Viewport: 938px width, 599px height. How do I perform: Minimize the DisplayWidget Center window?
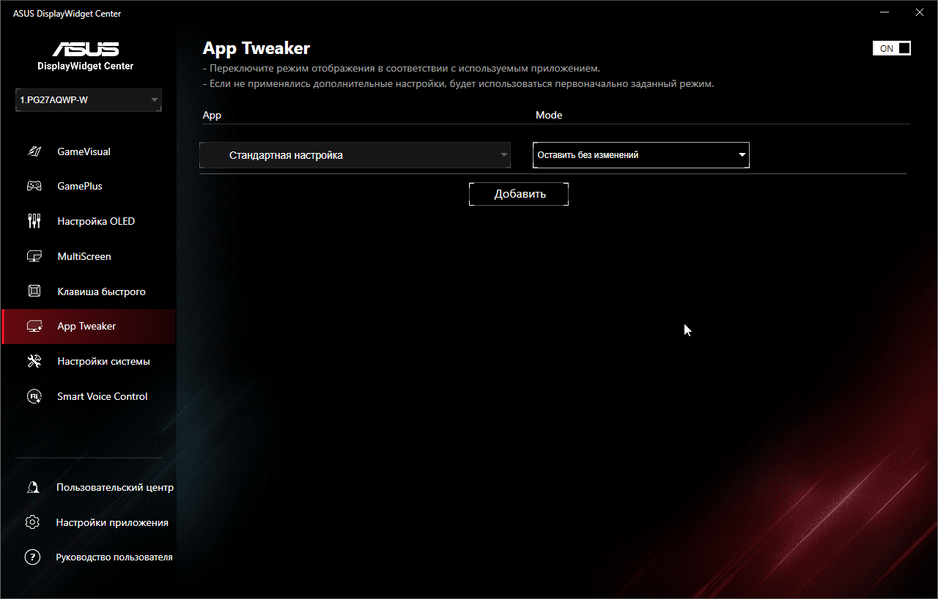[x=884, y=13]
